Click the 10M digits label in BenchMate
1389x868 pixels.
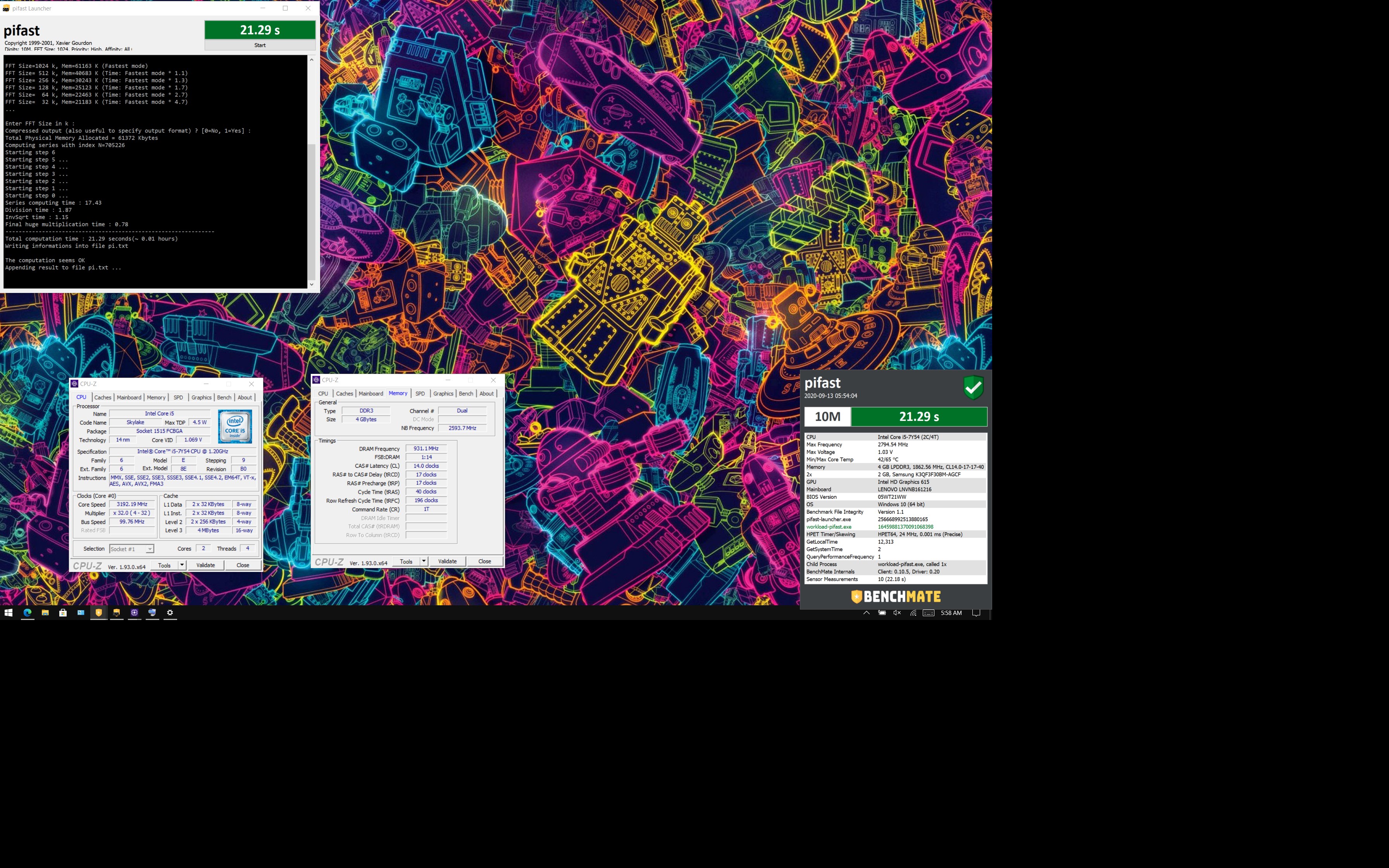click(828, 417)
